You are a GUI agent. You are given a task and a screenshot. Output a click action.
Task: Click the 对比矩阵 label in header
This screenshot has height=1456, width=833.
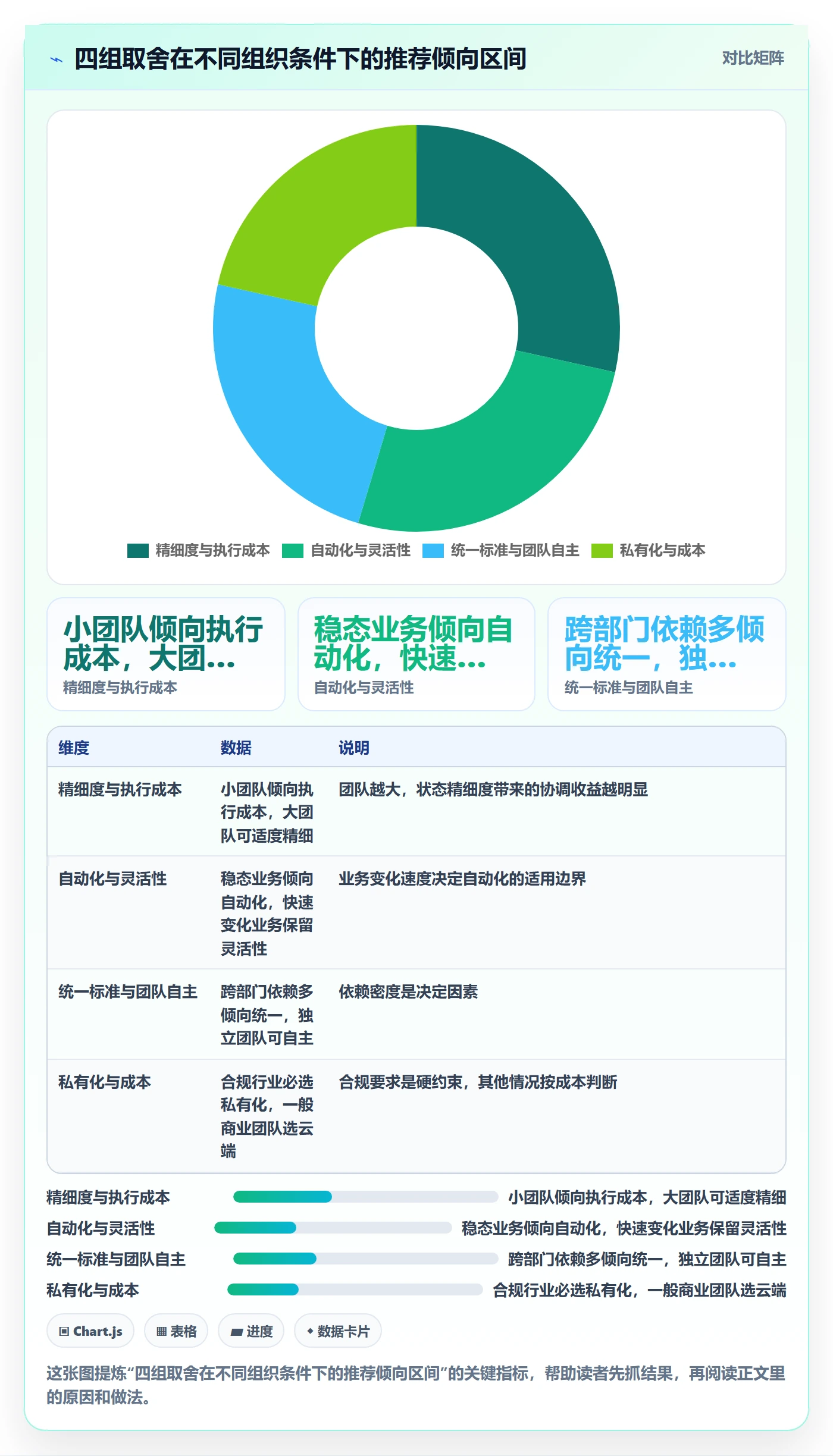(753, 58)
